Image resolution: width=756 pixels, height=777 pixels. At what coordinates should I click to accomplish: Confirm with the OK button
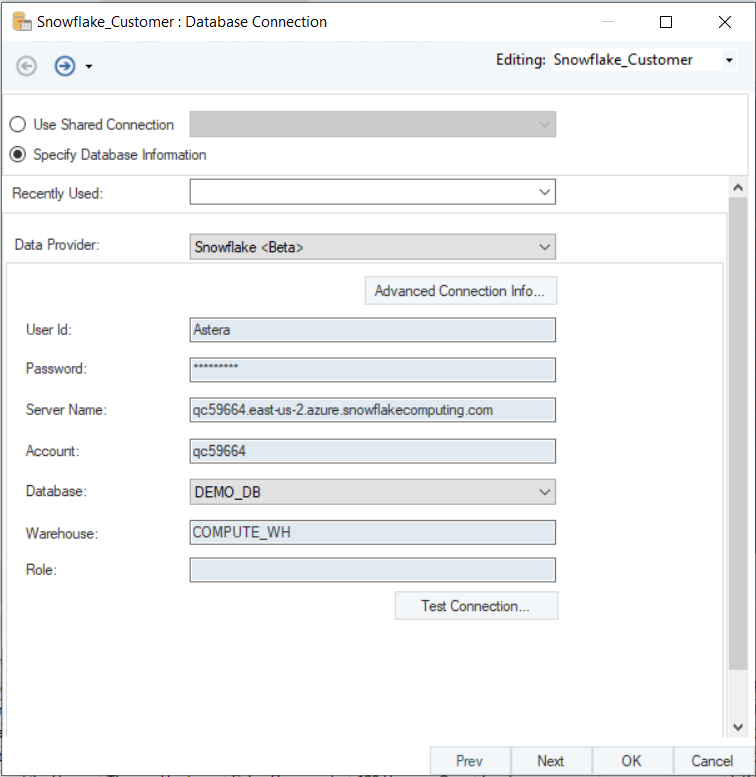[x=631, y=761]
